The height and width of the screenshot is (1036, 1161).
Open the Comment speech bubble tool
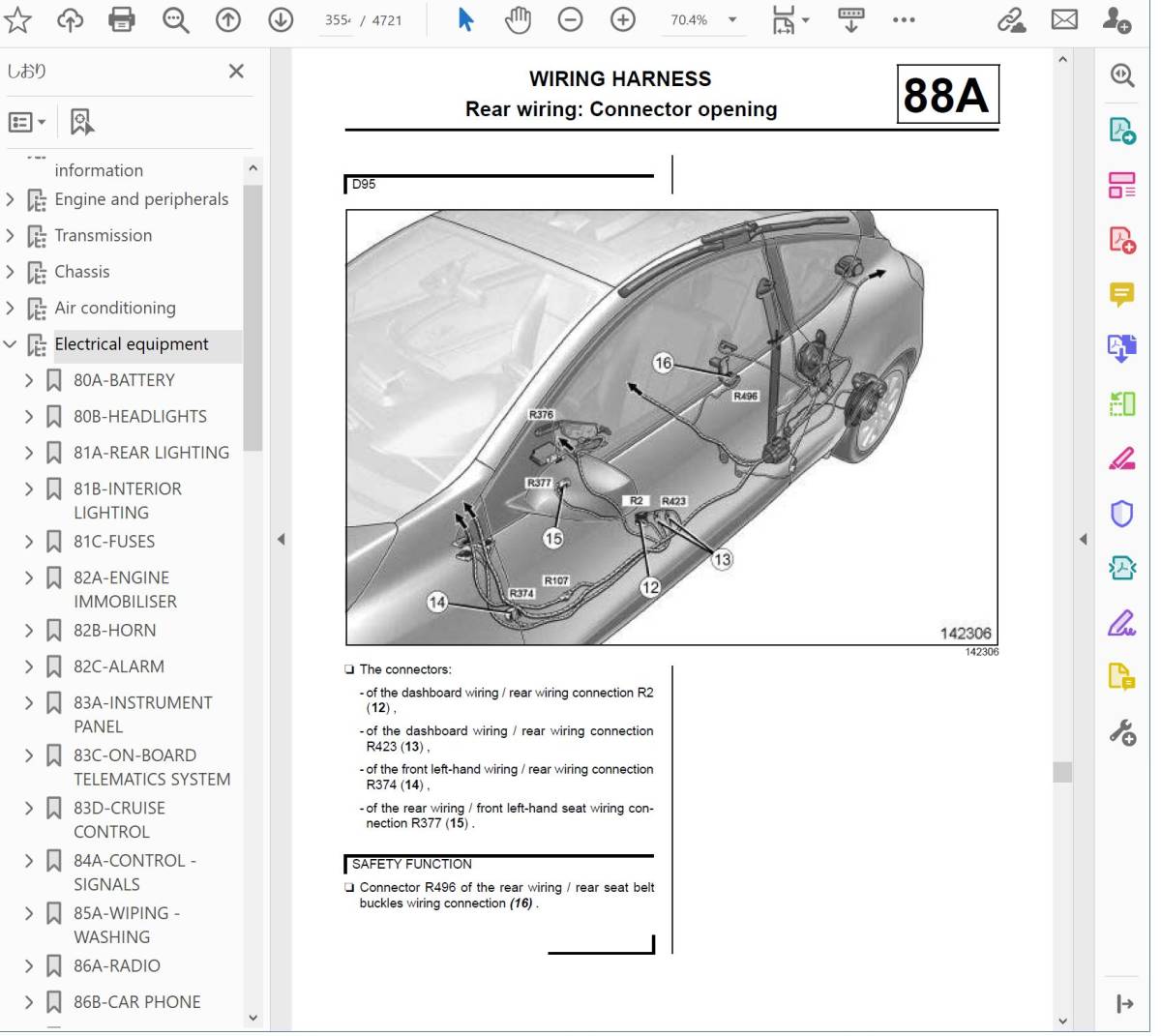click(x=1121, y=294)
